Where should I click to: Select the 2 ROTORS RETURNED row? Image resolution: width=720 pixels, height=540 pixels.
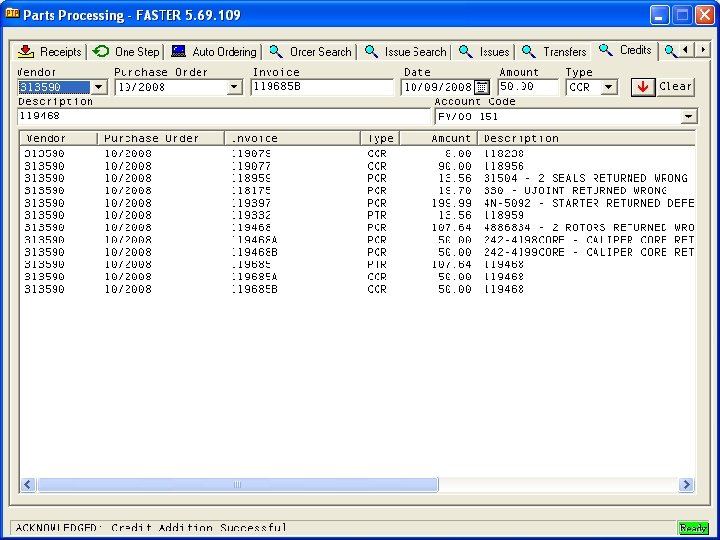(357, 228)
